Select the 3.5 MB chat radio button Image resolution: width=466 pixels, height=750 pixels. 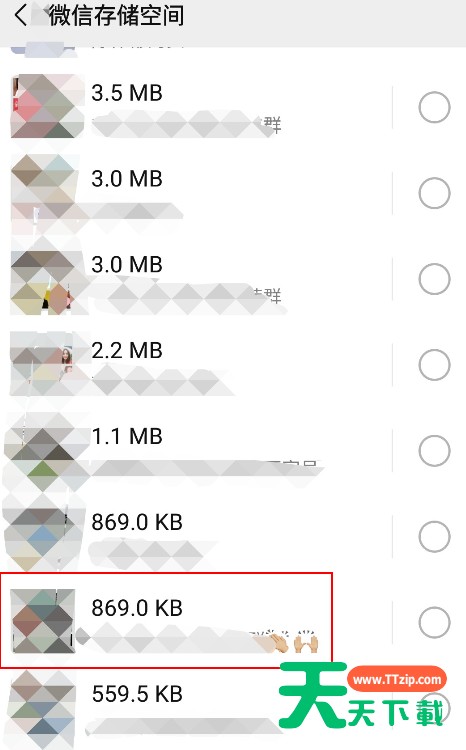(434, 107)
